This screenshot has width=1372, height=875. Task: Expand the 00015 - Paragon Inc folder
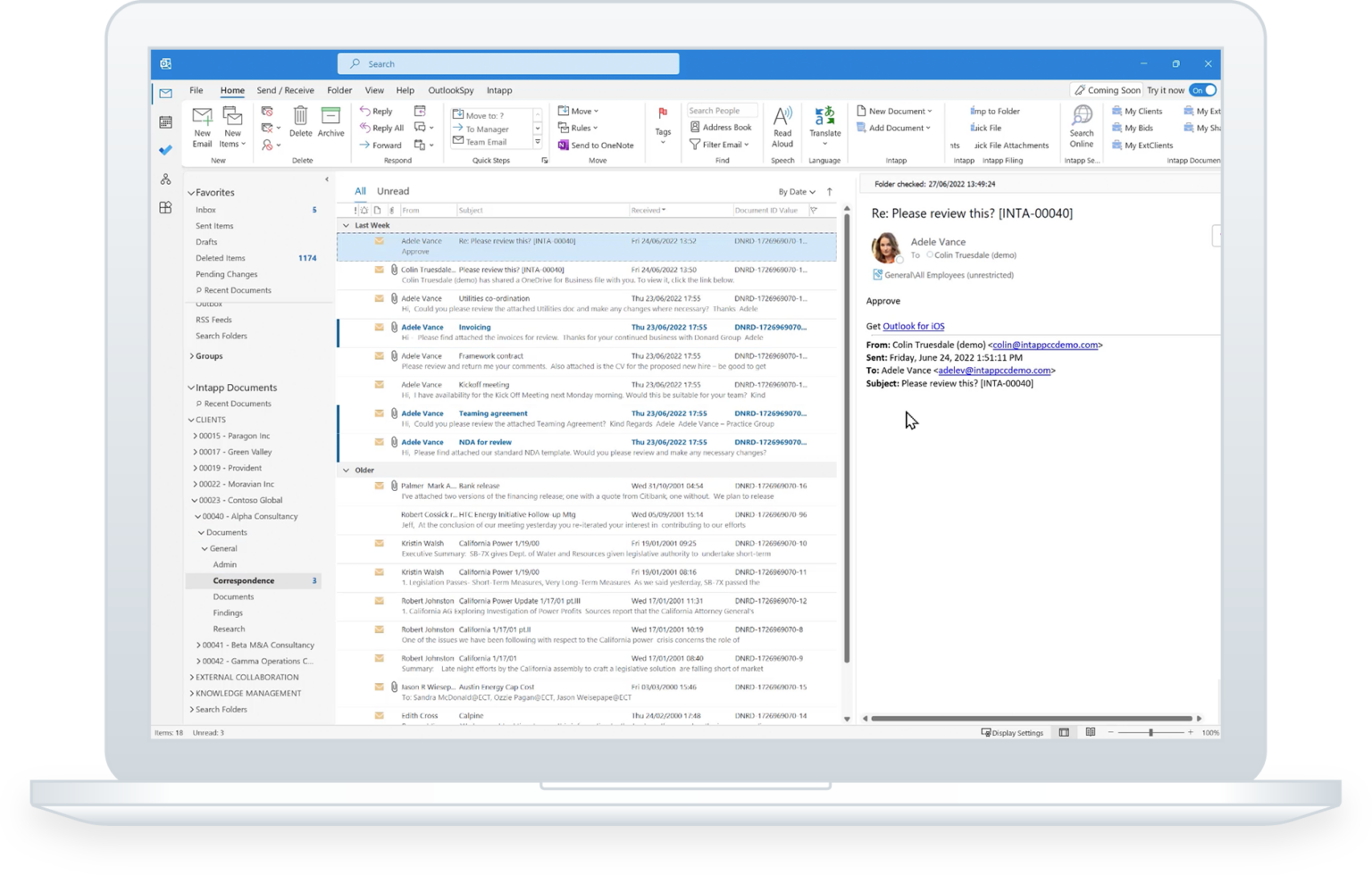tap(197, 435)
